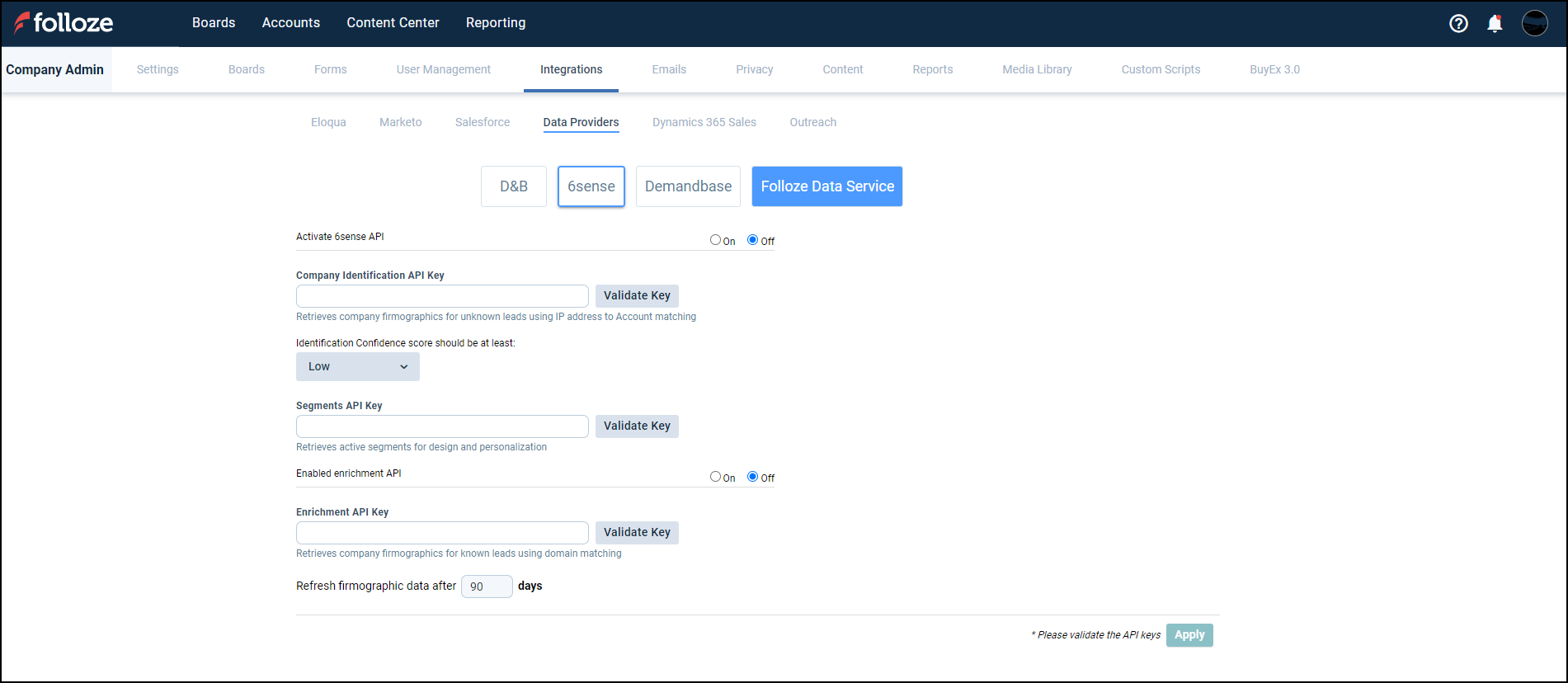Focus the Enrichment API Key field
This screenshot has height=683, width=1568.
pyautogui.click(x=442, y=533)
